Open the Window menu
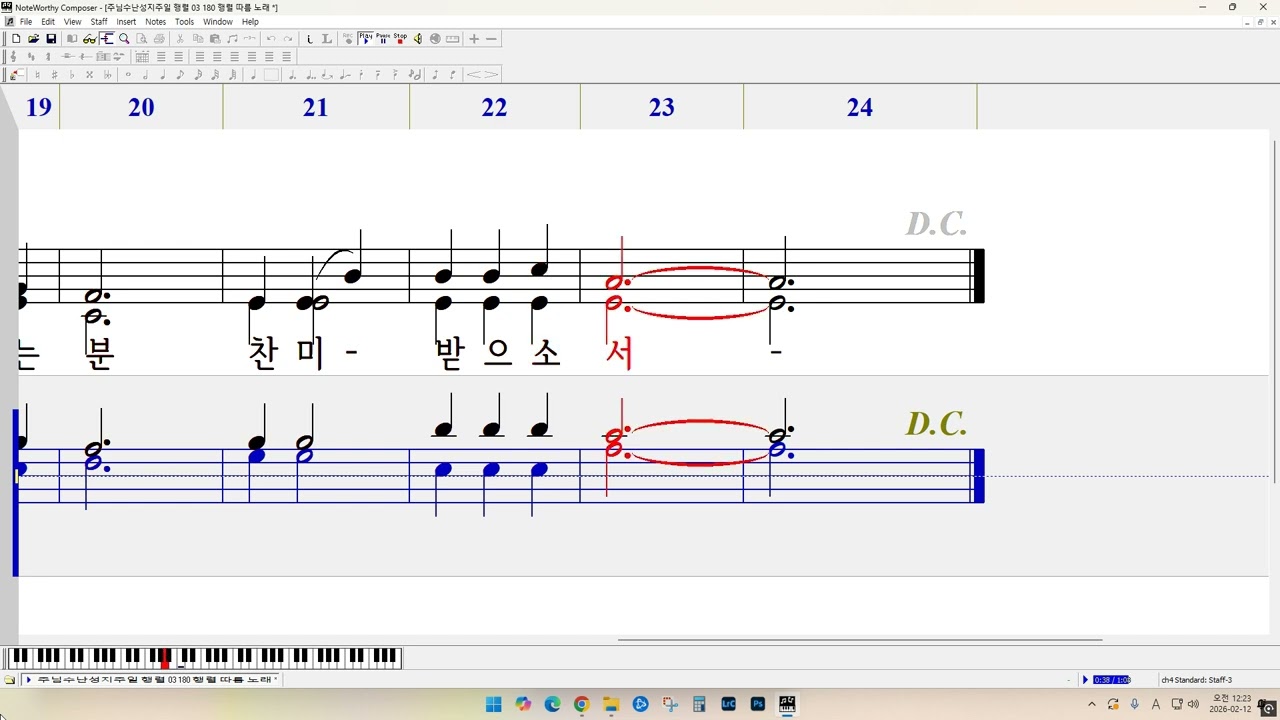 (x=218, y=21)
